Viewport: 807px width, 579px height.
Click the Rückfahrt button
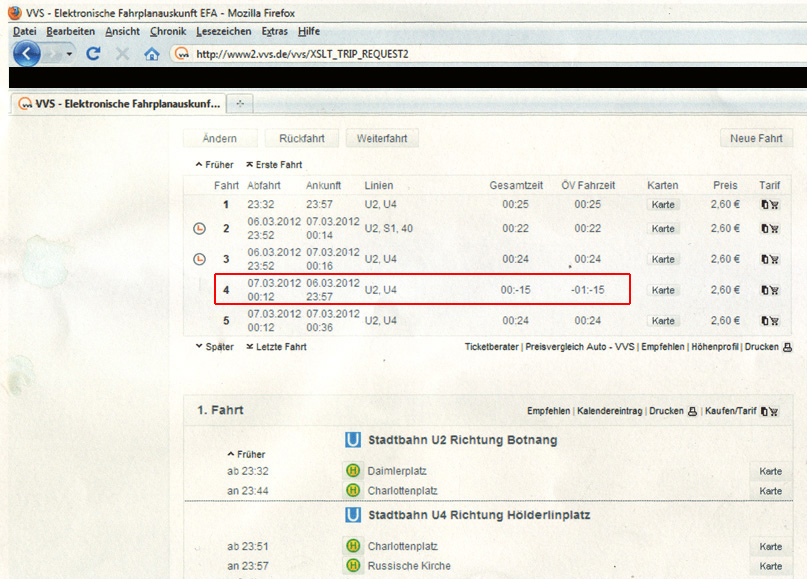coord(302,138)
